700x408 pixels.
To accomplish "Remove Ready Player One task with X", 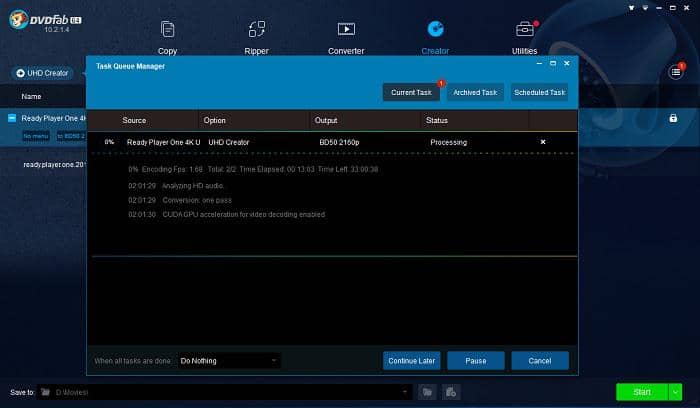I will [x=543, y=142].
